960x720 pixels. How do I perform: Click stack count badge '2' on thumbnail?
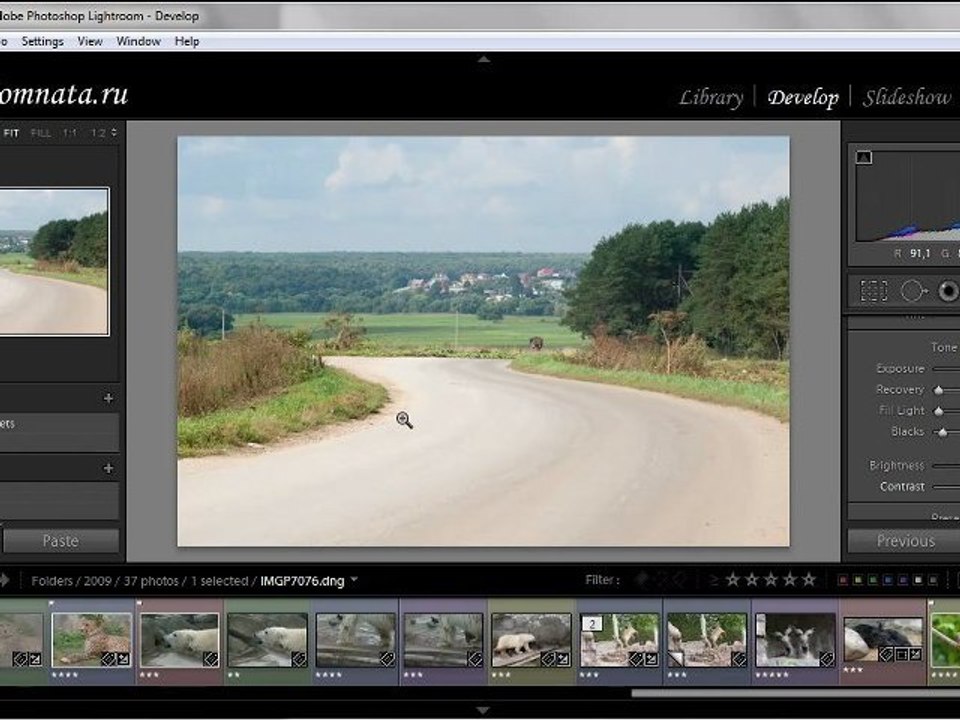592,624
